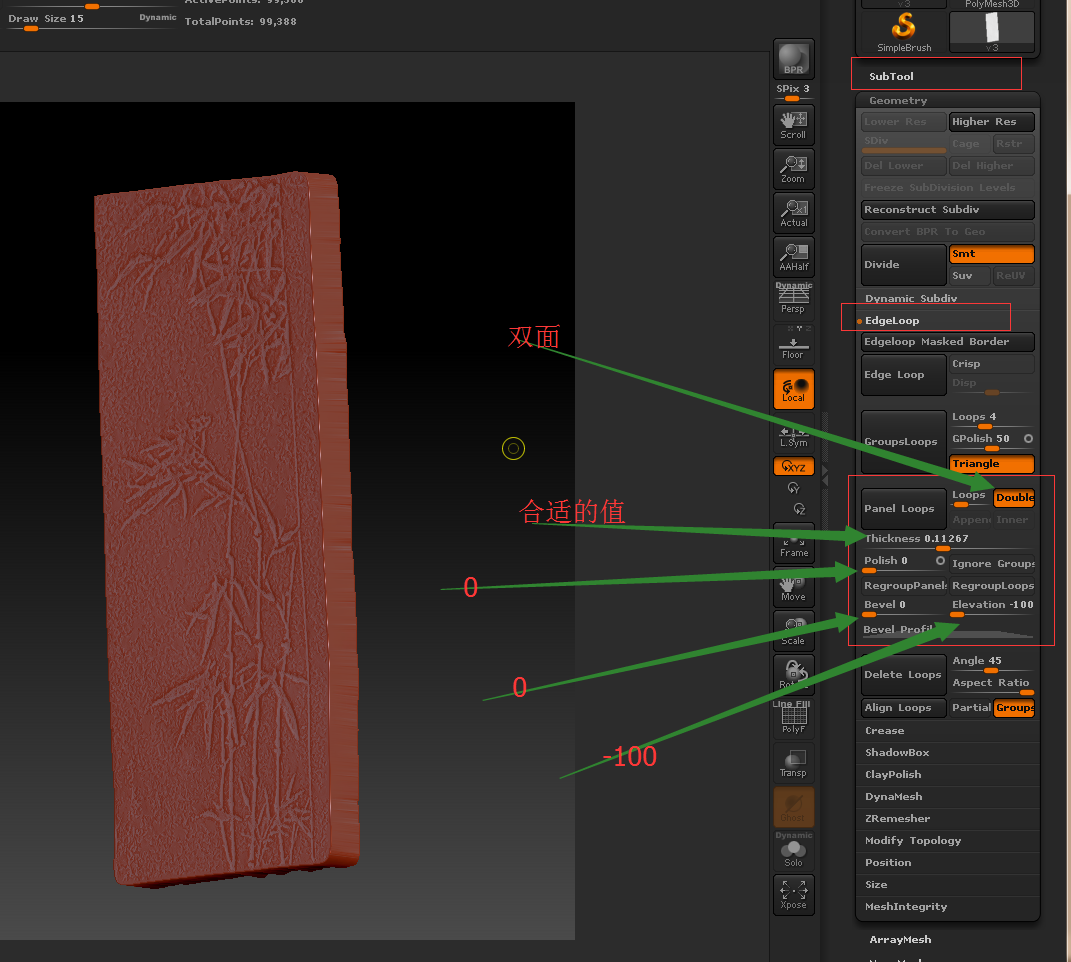Click the Frame mesh icon
Image resolution: width=1071 pixels, height=962 pixels.
793,543
